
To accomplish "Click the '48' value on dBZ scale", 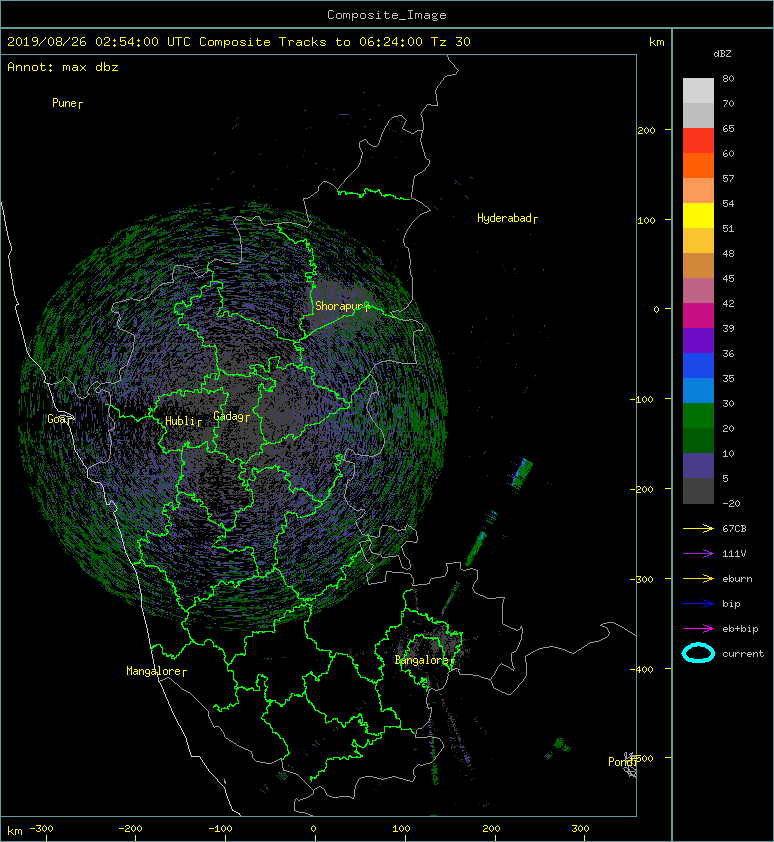I will click(728, 253).
